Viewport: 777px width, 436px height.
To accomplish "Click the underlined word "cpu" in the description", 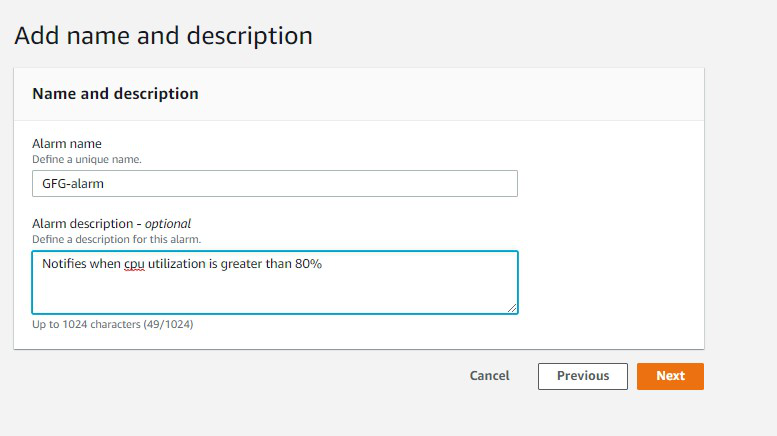I will point(134,264).
